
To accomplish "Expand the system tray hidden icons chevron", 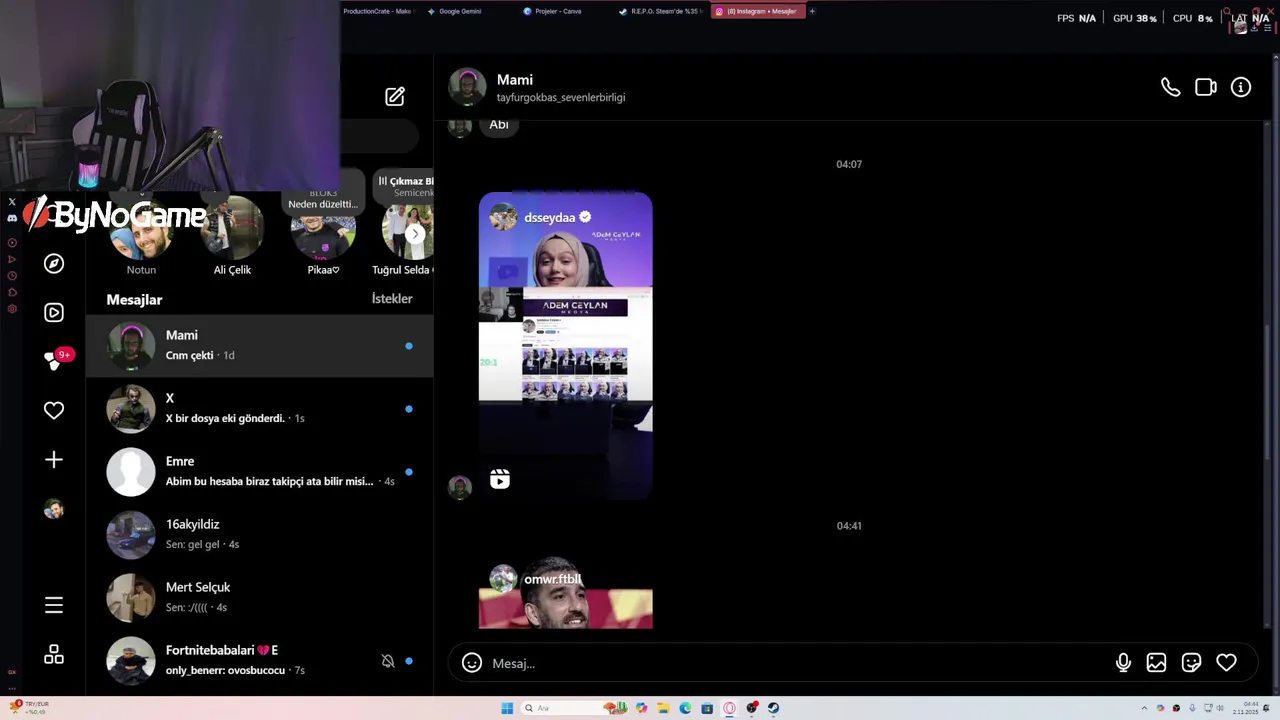I will [x=1144, y=708].
